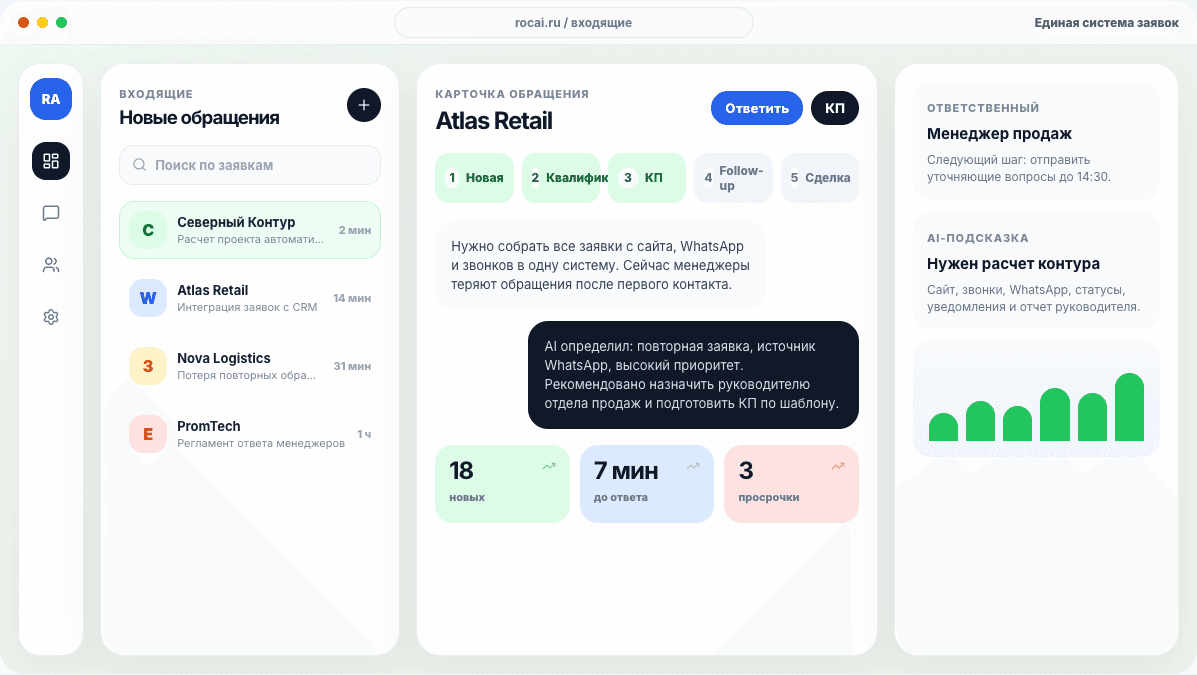Select Северный Контур in the inbox list
1197x675 pixels.
click(x=249, y=229)
